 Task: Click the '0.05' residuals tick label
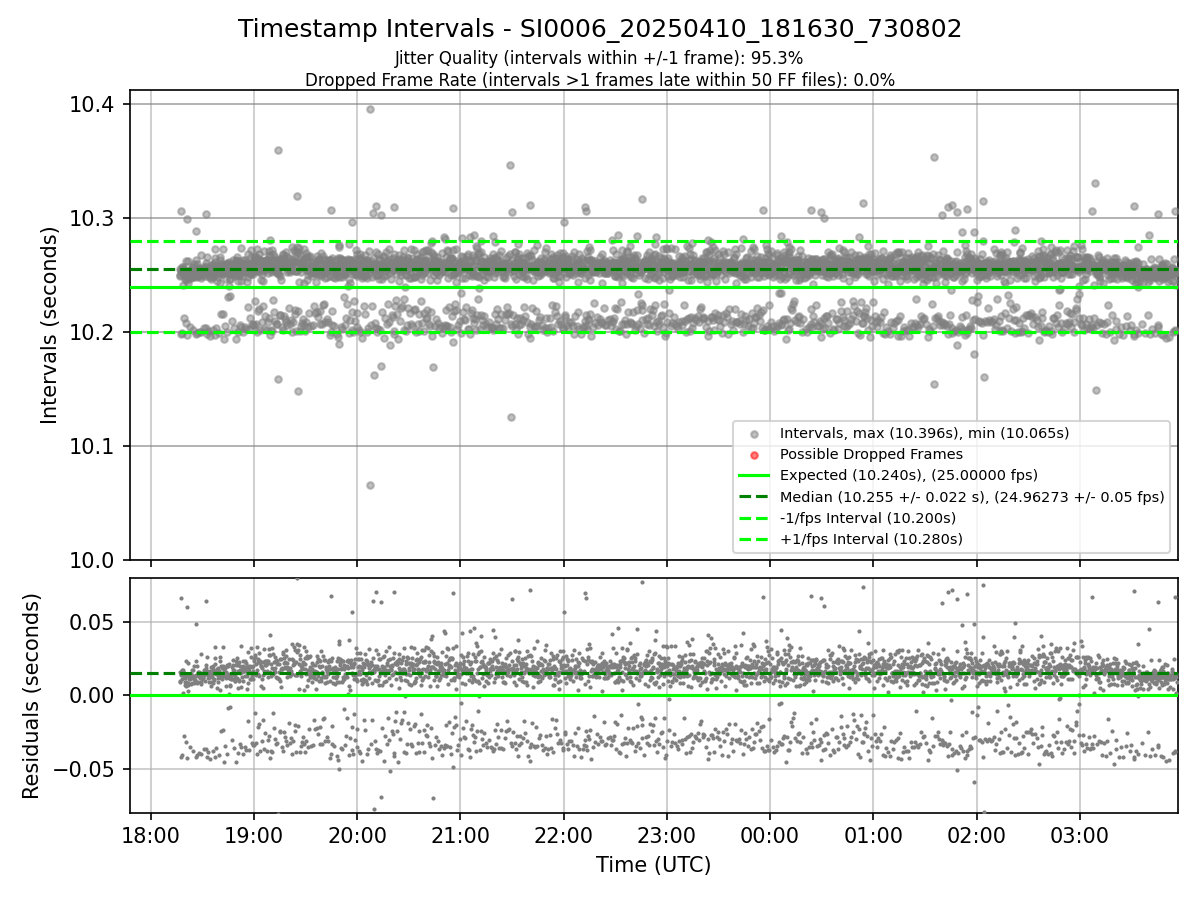93,622
